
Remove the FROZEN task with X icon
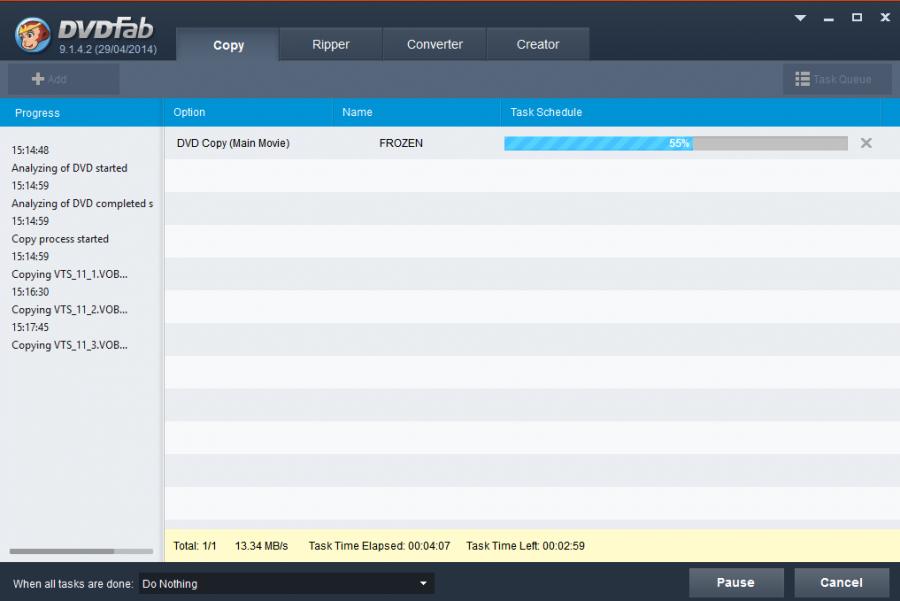[866, 143]
